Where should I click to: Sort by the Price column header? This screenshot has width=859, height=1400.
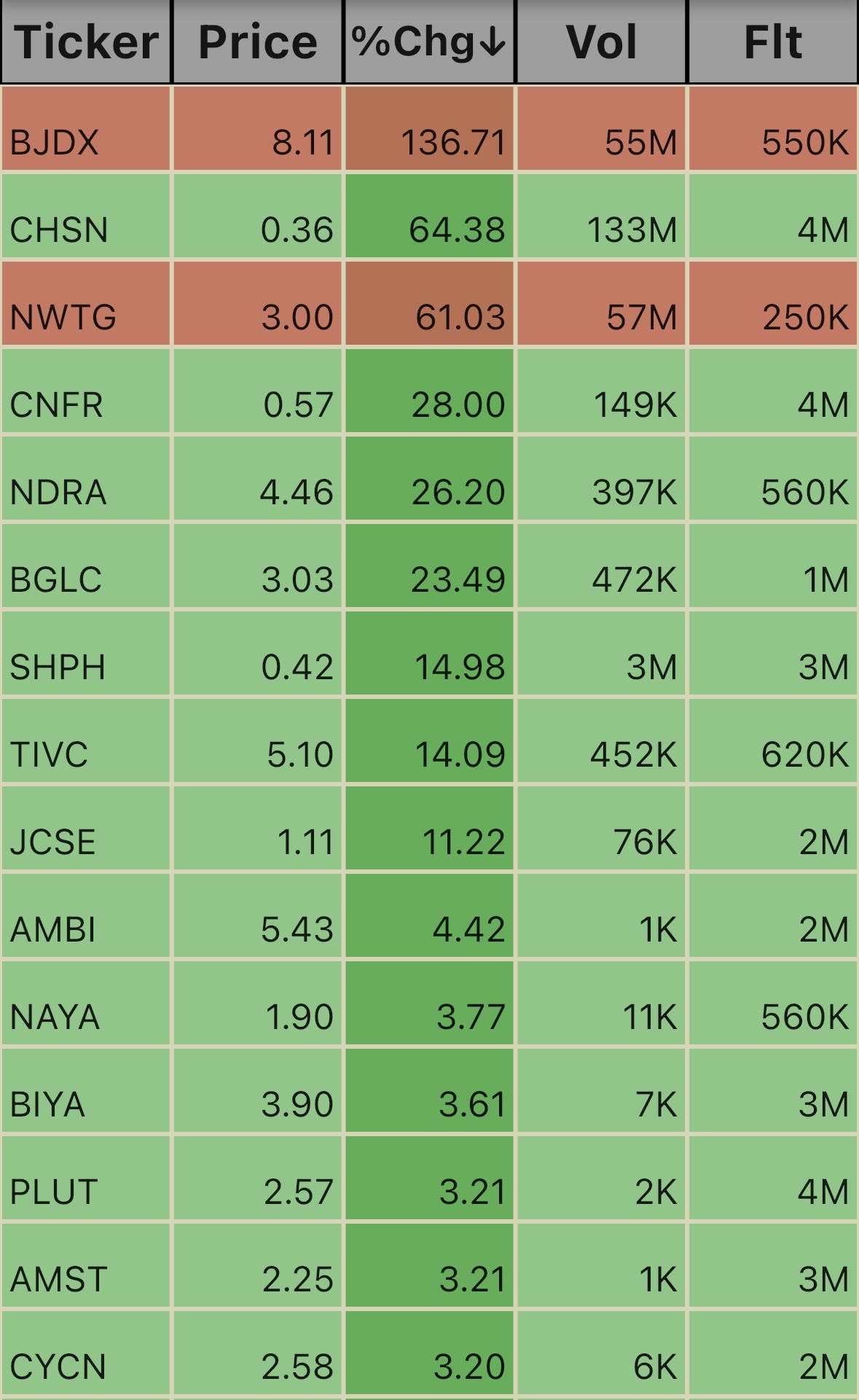point(258,42)
